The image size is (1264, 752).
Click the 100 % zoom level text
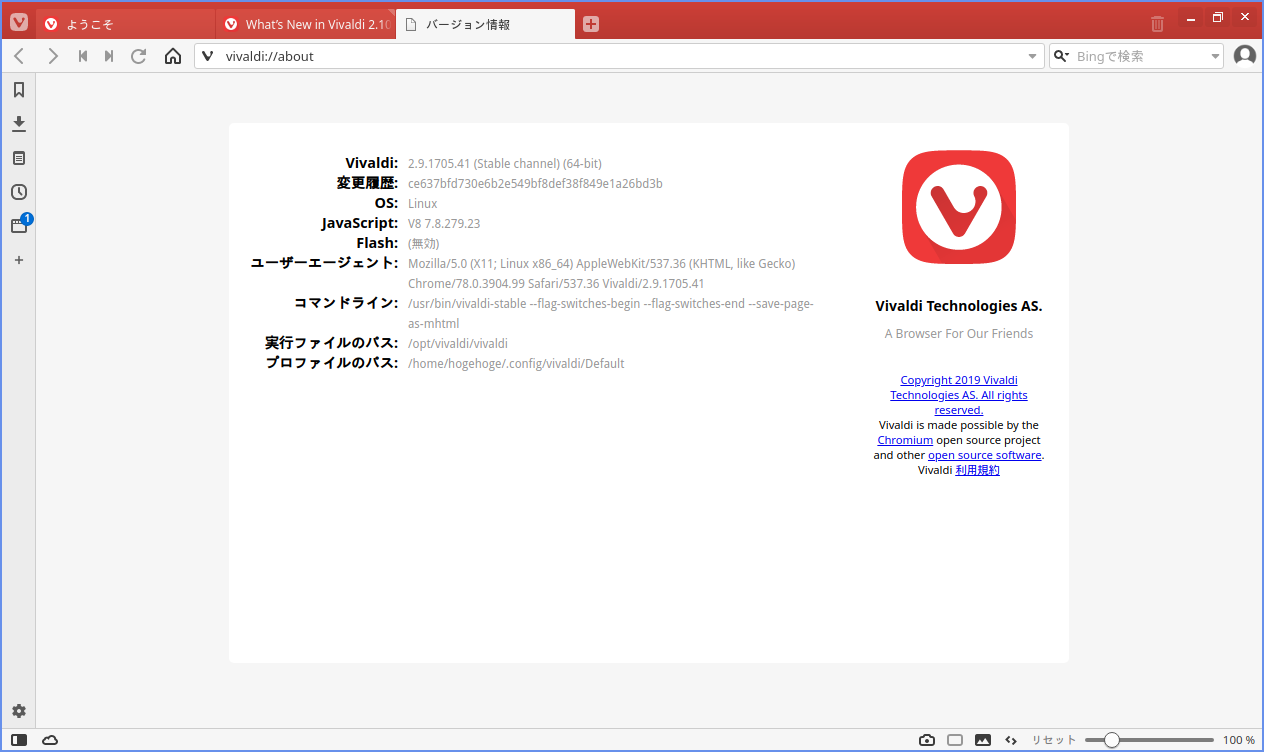point(1239,740)
